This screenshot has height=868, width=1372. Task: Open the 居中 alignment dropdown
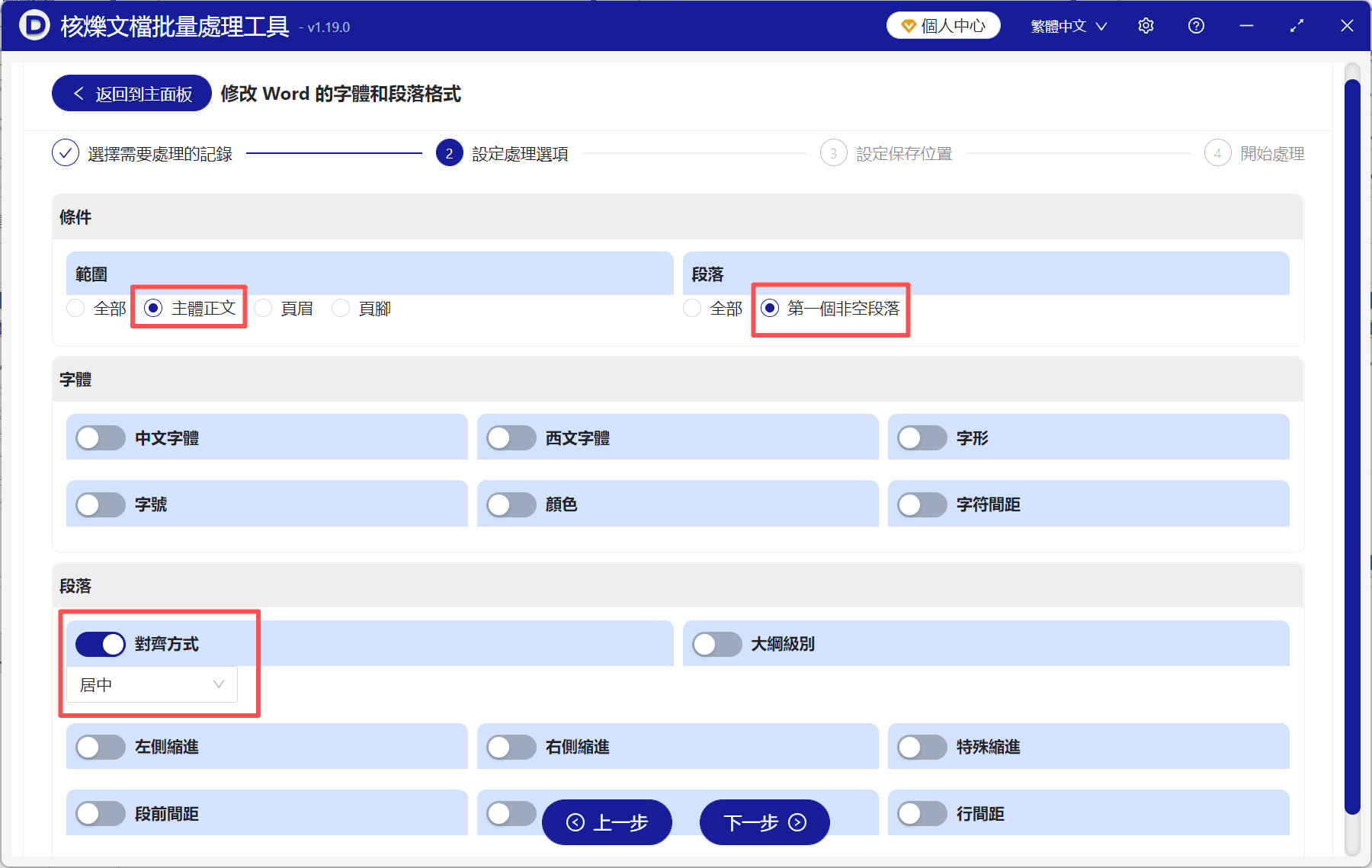pos(150,684)
